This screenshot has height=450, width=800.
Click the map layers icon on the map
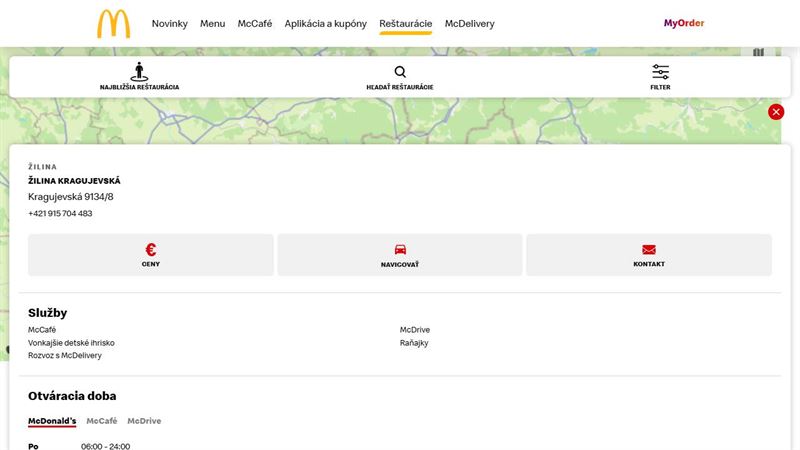click(759, 52)
